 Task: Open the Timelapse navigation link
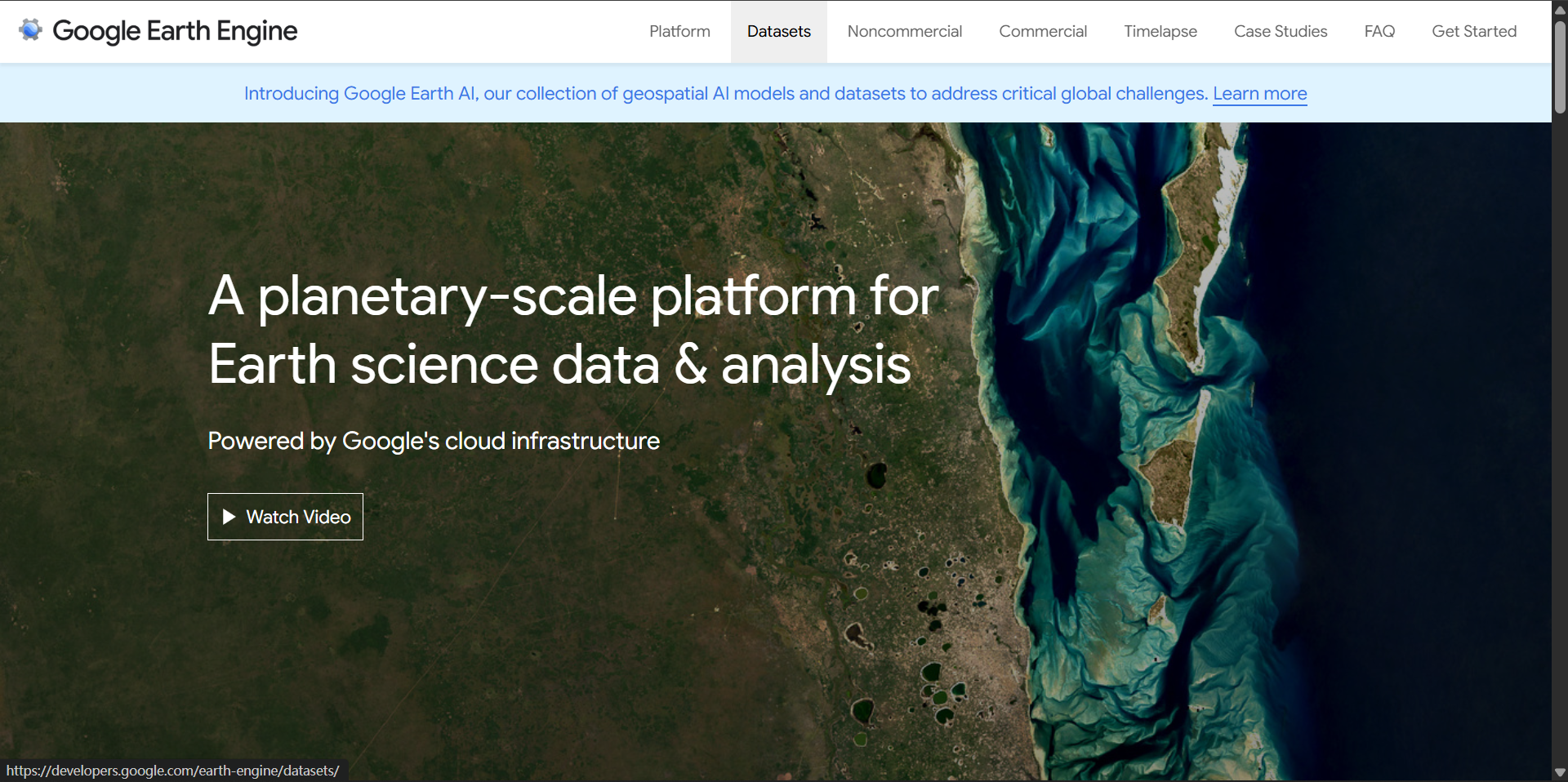point(1160,31)
